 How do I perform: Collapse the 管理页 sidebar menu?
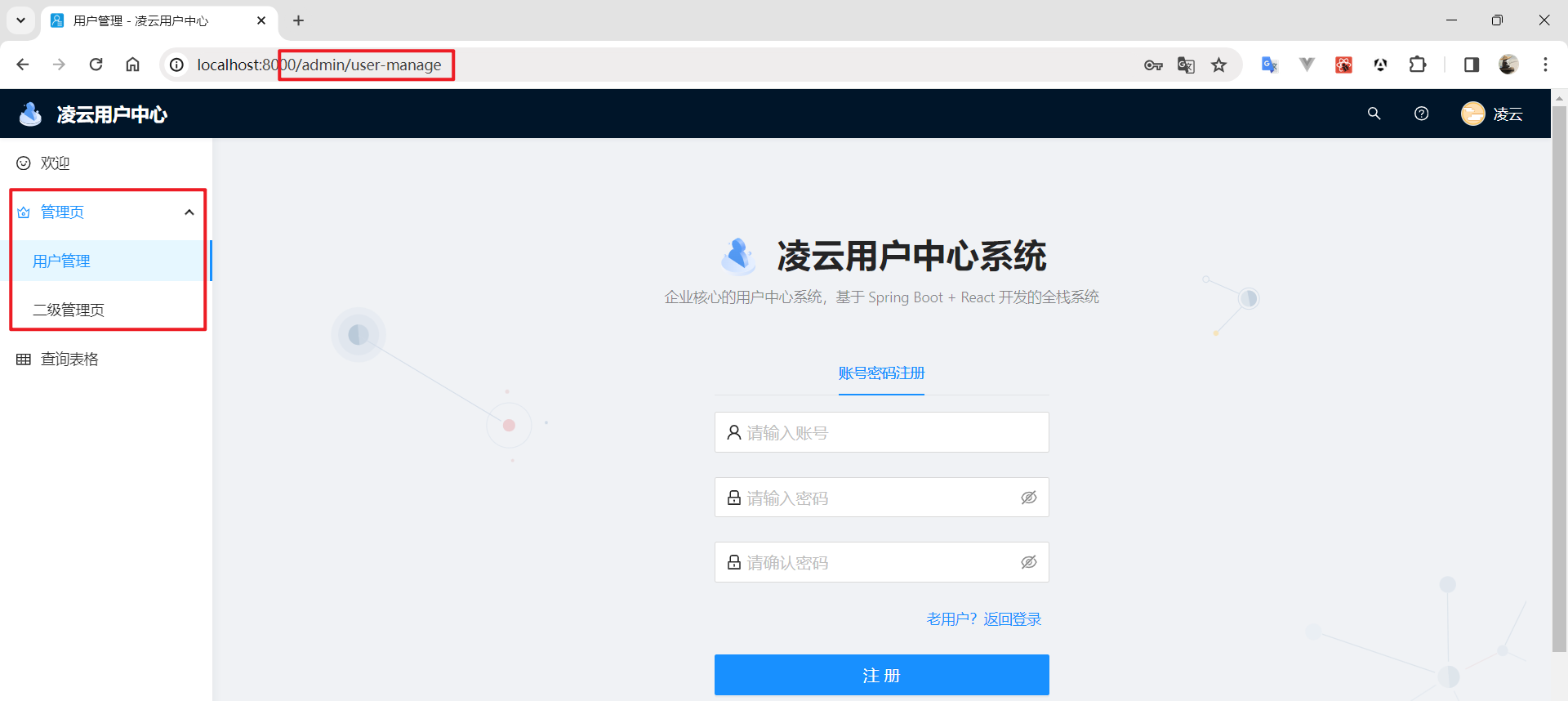(x=189, y=212)
